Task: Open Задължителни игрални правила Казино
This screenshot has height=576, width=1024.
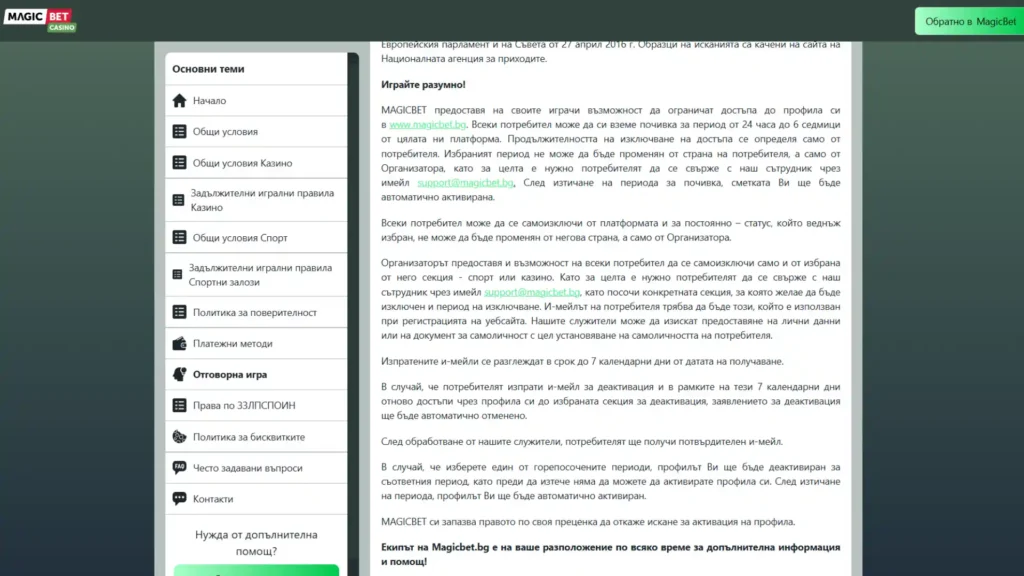Action: click(256, 200)
